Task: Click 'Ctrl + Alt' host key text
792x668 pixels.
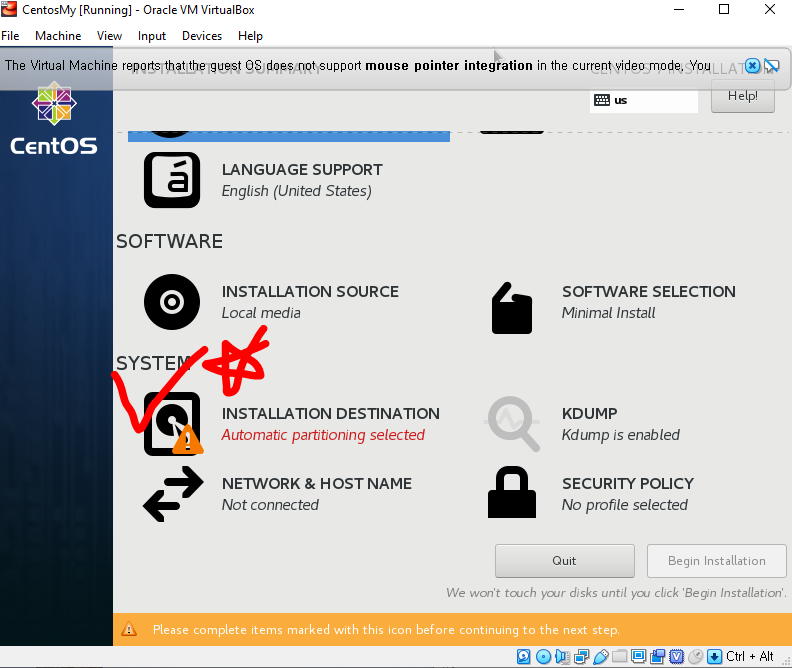Action: [x=750, y=656]
